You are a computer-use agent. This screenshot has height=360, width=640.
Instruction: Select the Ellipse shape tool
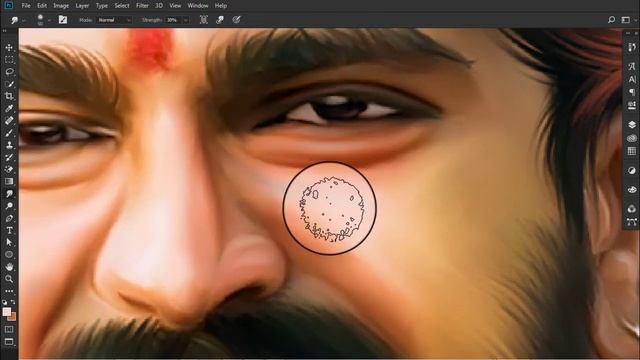coord(9,254)
